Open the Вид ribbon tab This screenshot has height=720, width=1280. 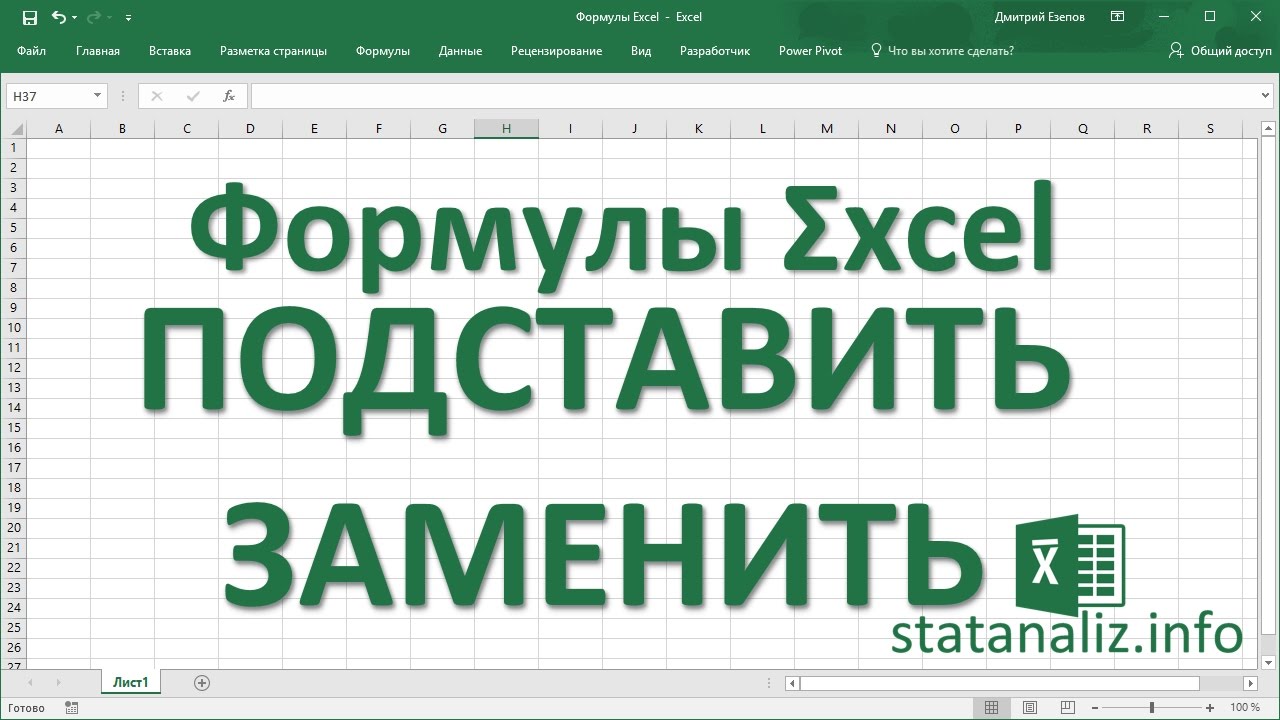(x=641, y=51)
